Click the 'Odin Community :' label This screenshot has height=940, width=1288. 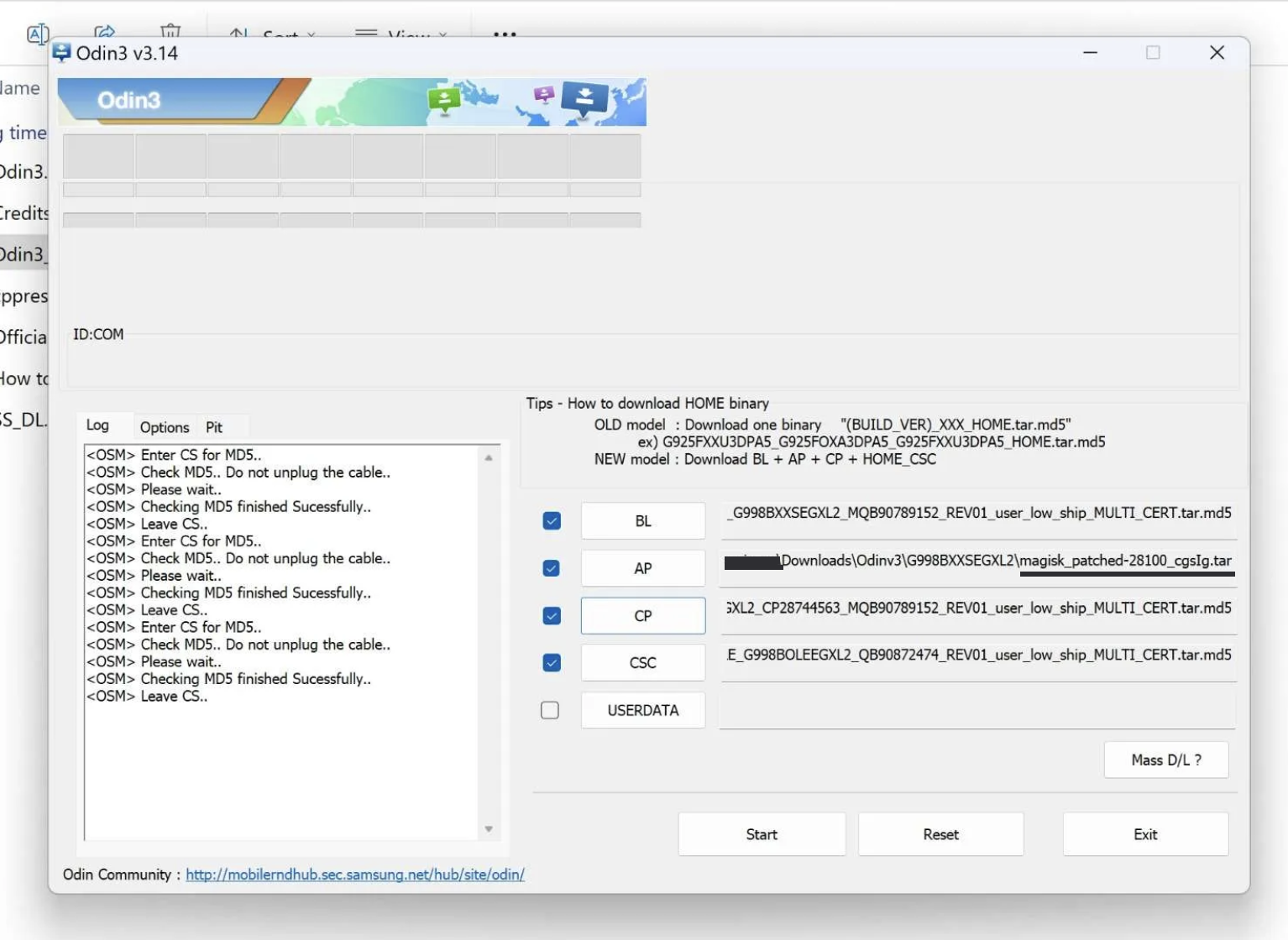(x=122, y=875)
